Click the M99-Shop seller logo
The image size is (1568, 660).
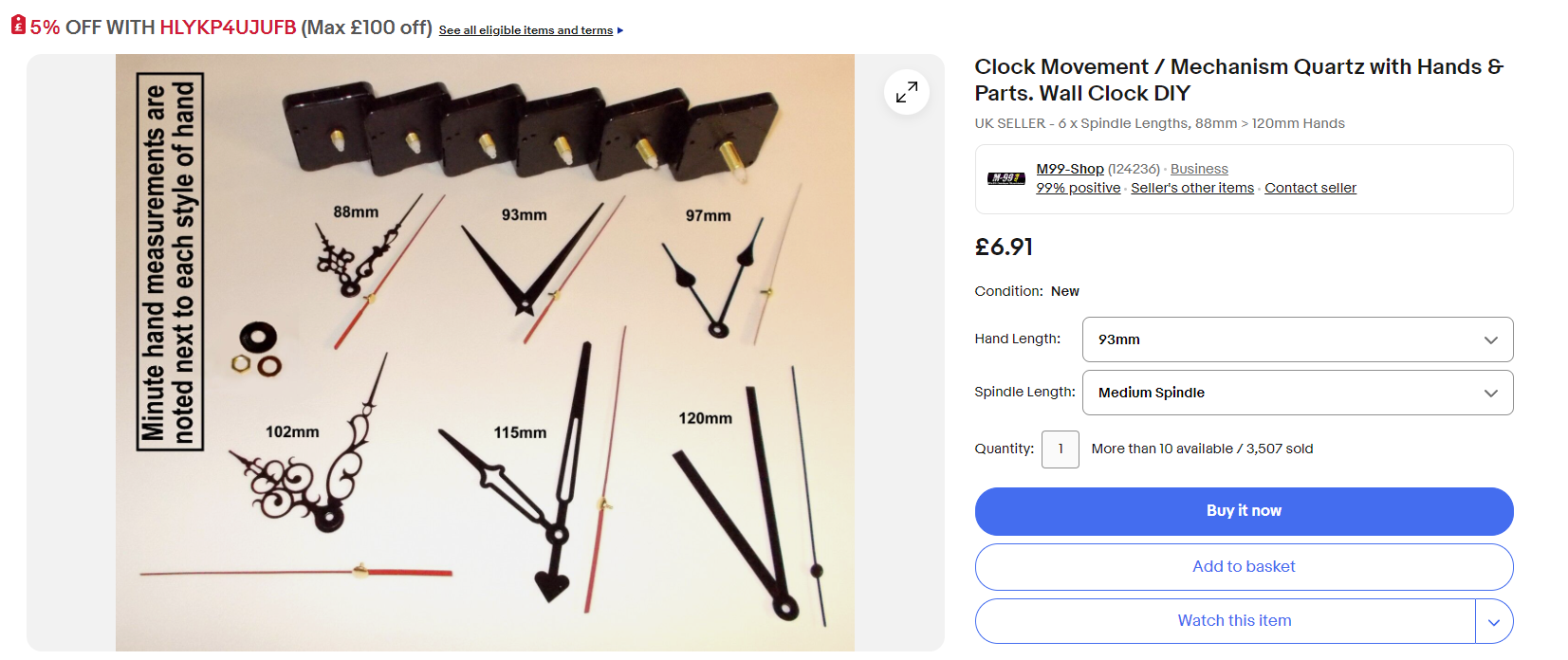click(x=1005, y=178)
